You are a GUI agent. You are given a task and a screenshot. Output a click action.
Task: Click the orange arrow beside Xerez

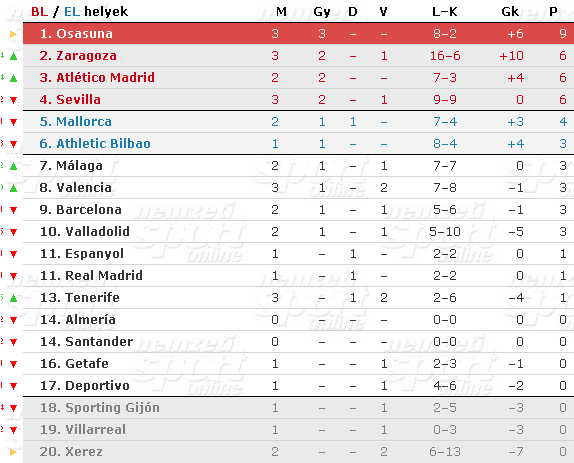click(x=14, y=452)
